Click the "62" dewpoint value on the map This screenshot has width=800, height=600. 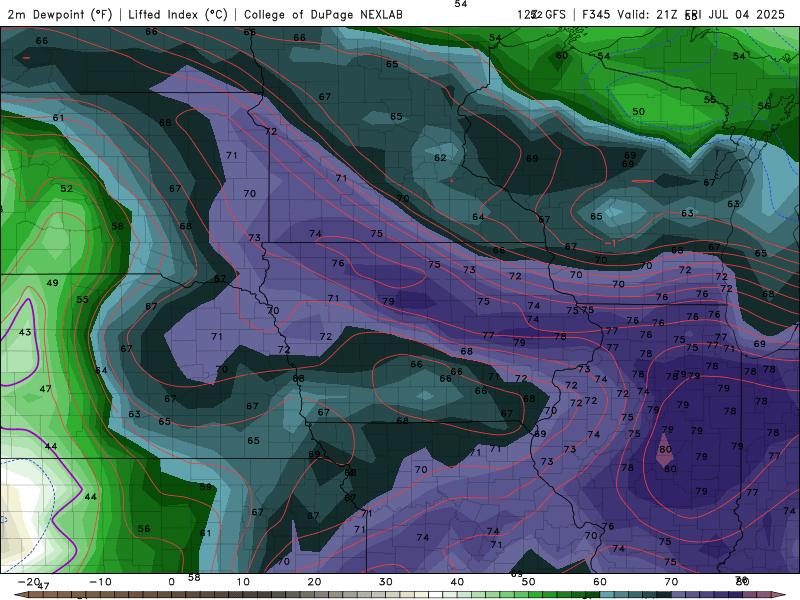pyautogui.click(x=440, y=158)
